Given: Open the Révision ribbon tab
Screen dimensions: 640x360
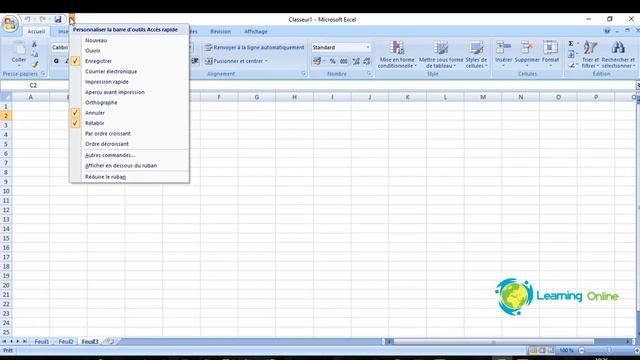Looking at the screenshot, I should click(220, 31).
